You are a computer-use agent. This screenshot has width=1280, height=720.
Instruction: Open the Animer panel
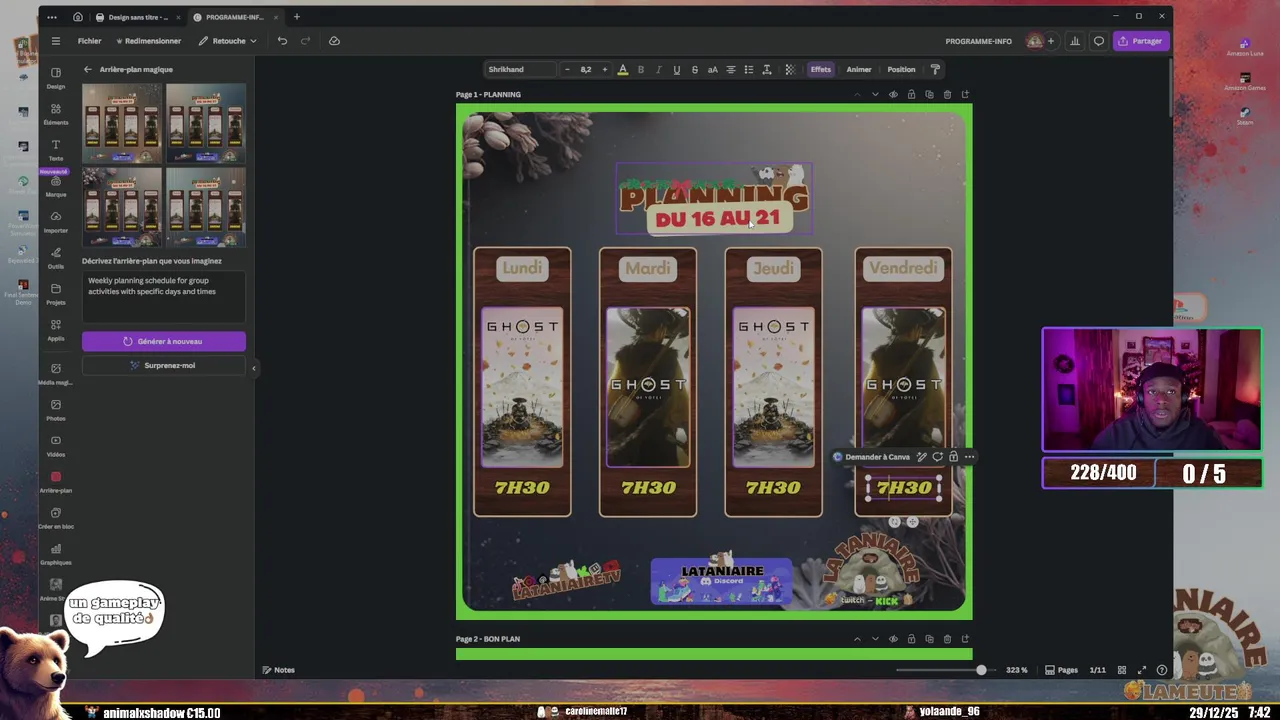tap(859, 69)
